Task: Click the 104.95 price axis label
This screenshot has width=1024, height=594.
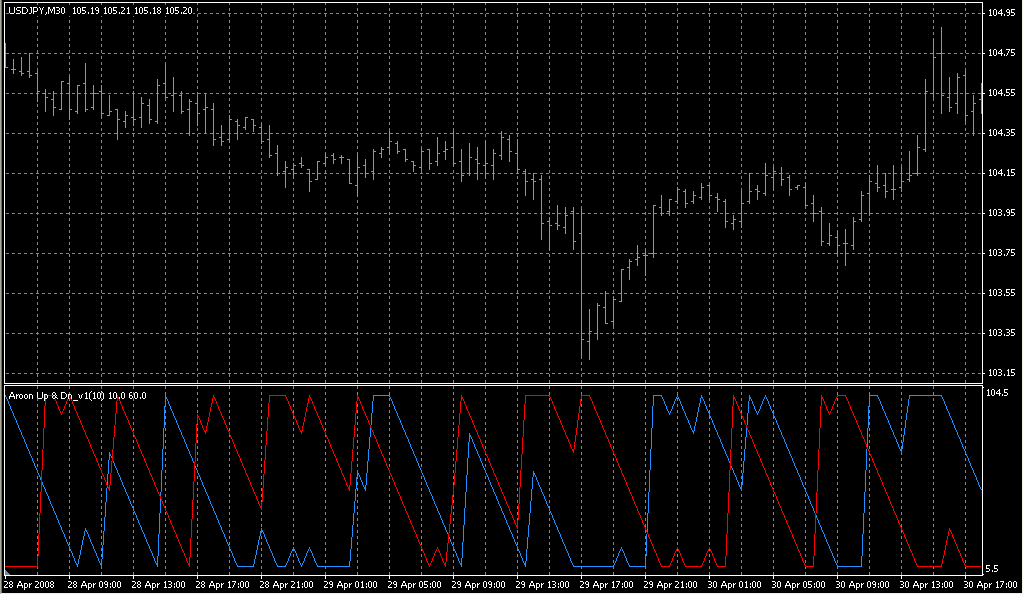Action: coord(1002,13)
